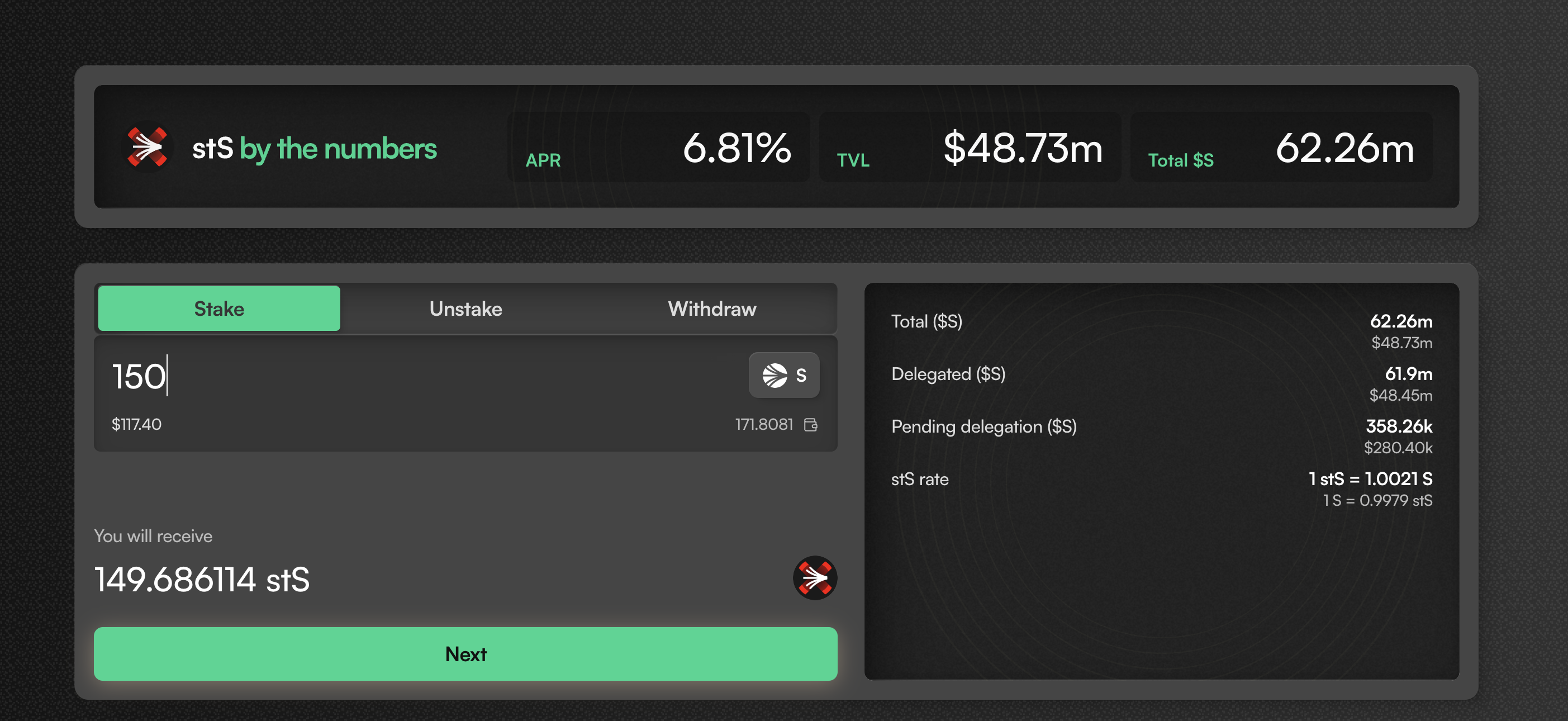The width and height of the screenshot is (1568, 721).
Task: Click the $117.40 USD value text
Action: 136,424
